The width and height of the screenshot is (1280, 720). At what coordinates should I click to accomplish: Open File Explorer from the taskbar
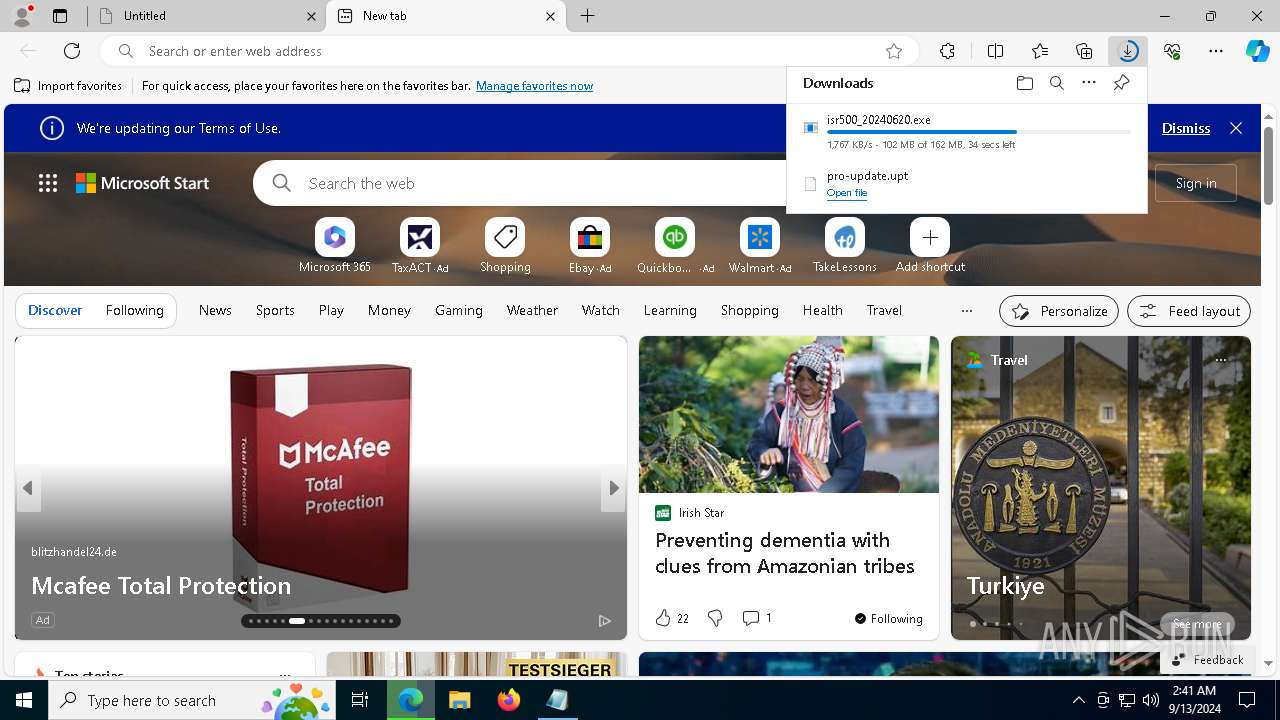(459, 700)
